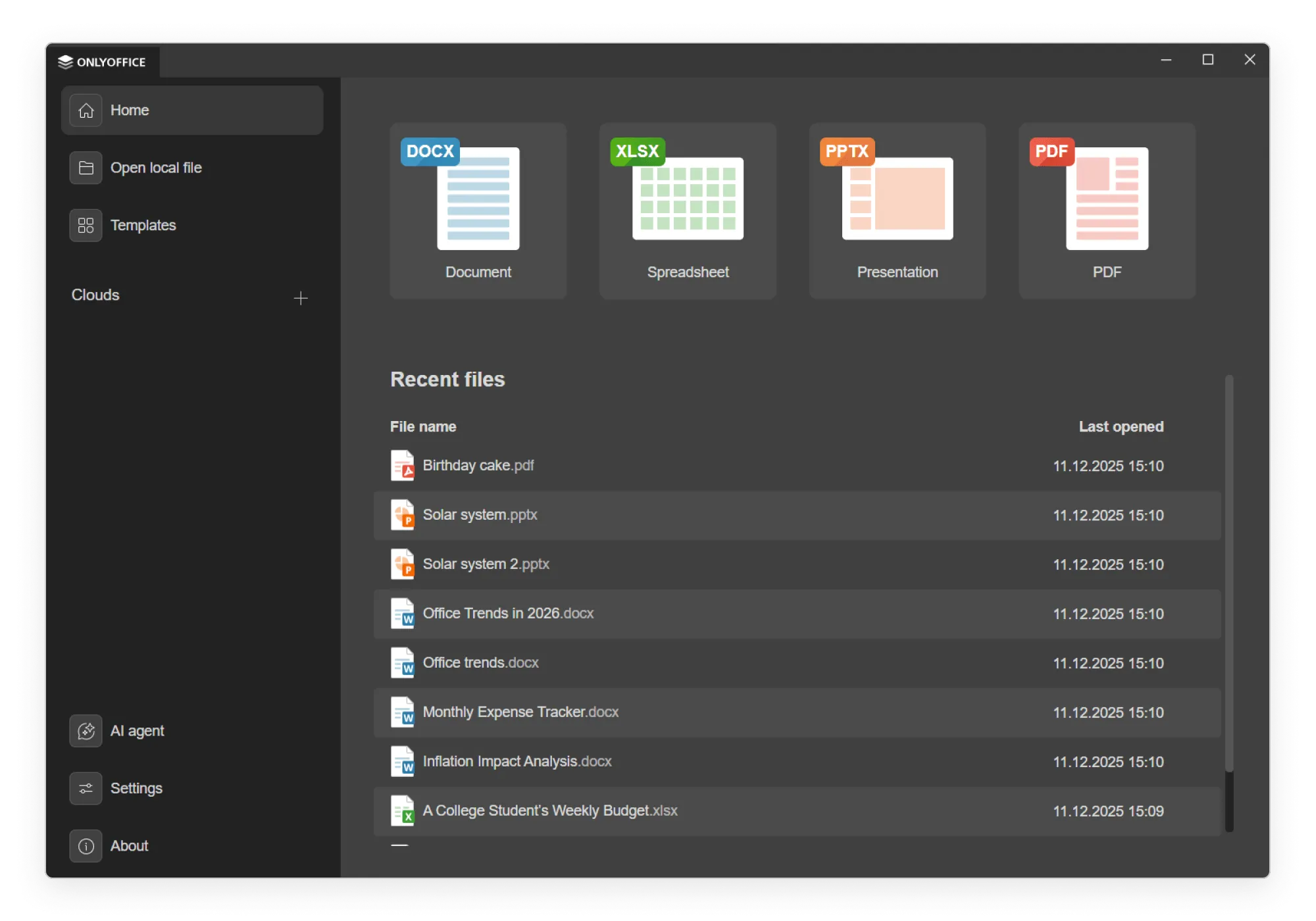Click the Open local file folder icon
Screen dimensions: 1316x921
[x=86, y=168]
